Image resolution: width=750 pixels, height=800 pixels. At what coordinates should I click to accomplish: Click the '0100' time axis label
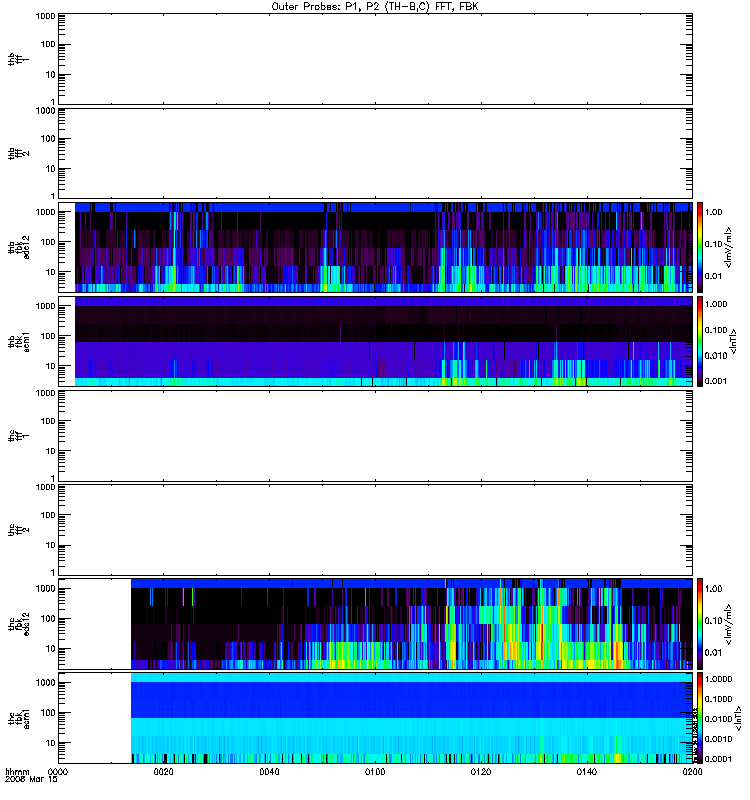coord(375,772)
